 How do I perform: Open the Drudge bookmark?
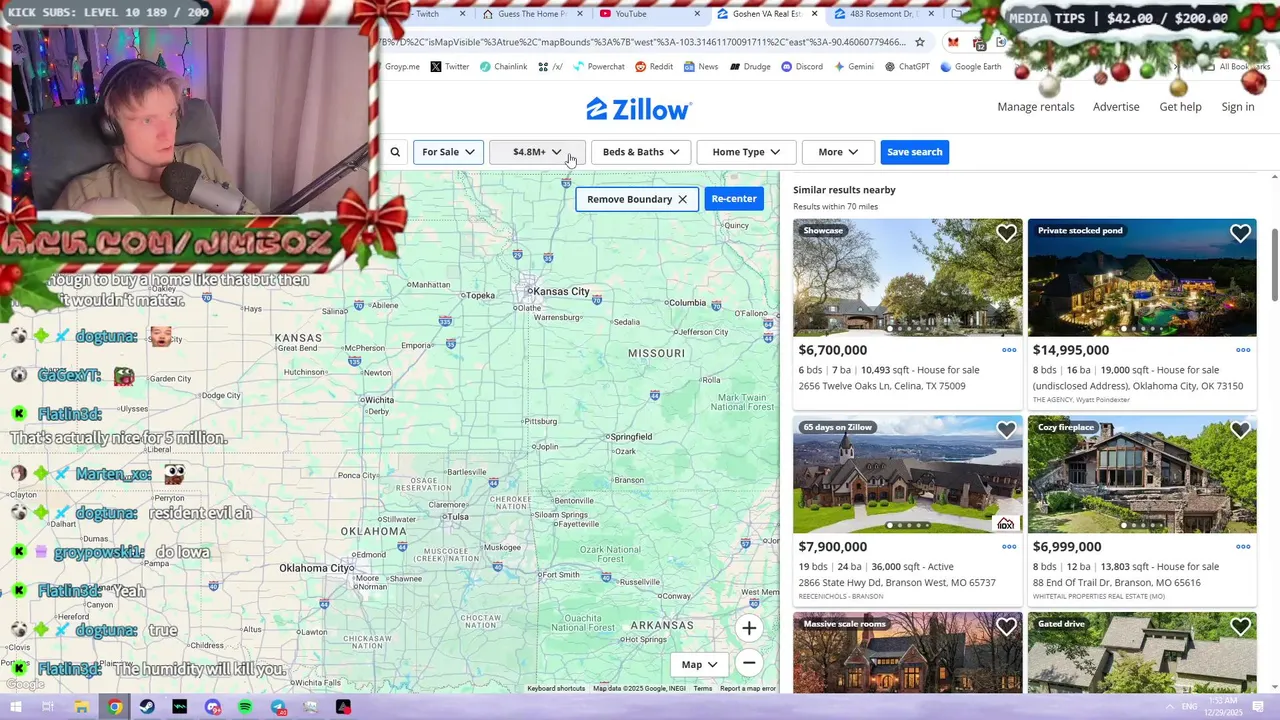(x=750, y=67)
